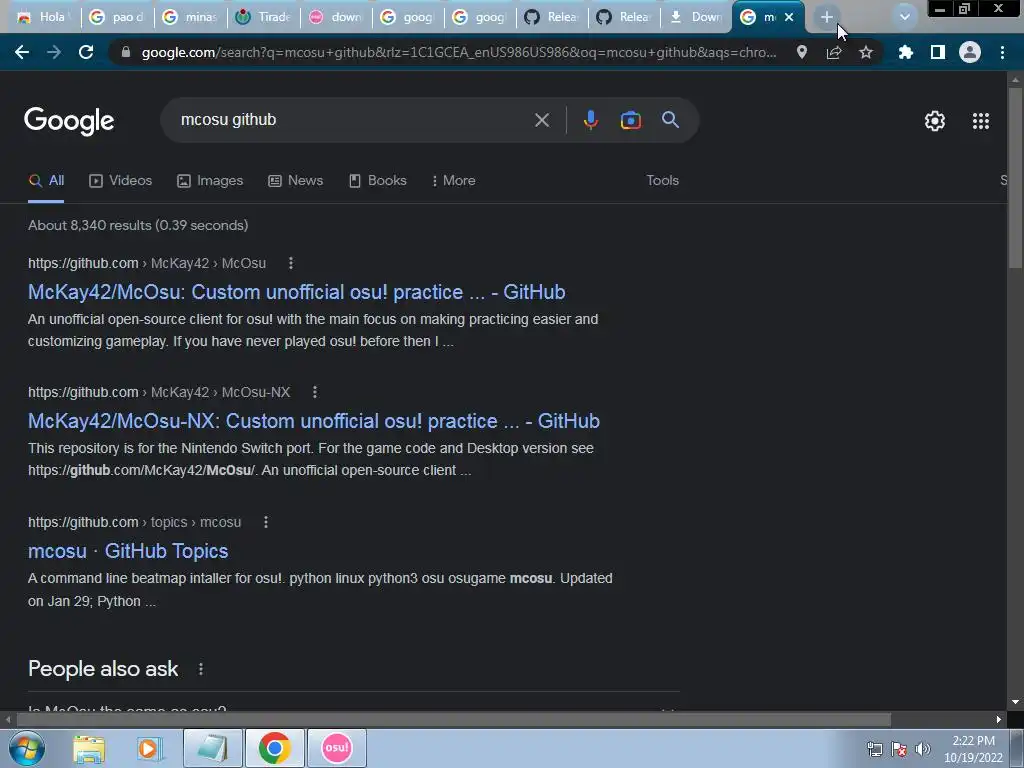Open network icon in system tray
Viewport: 1024px width, 768px height.
874,749
